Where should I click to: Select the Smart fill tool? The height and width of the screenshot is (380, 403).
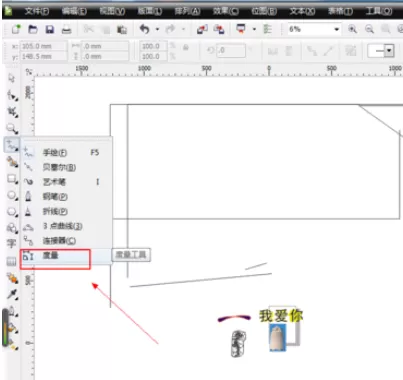point(12,162)
